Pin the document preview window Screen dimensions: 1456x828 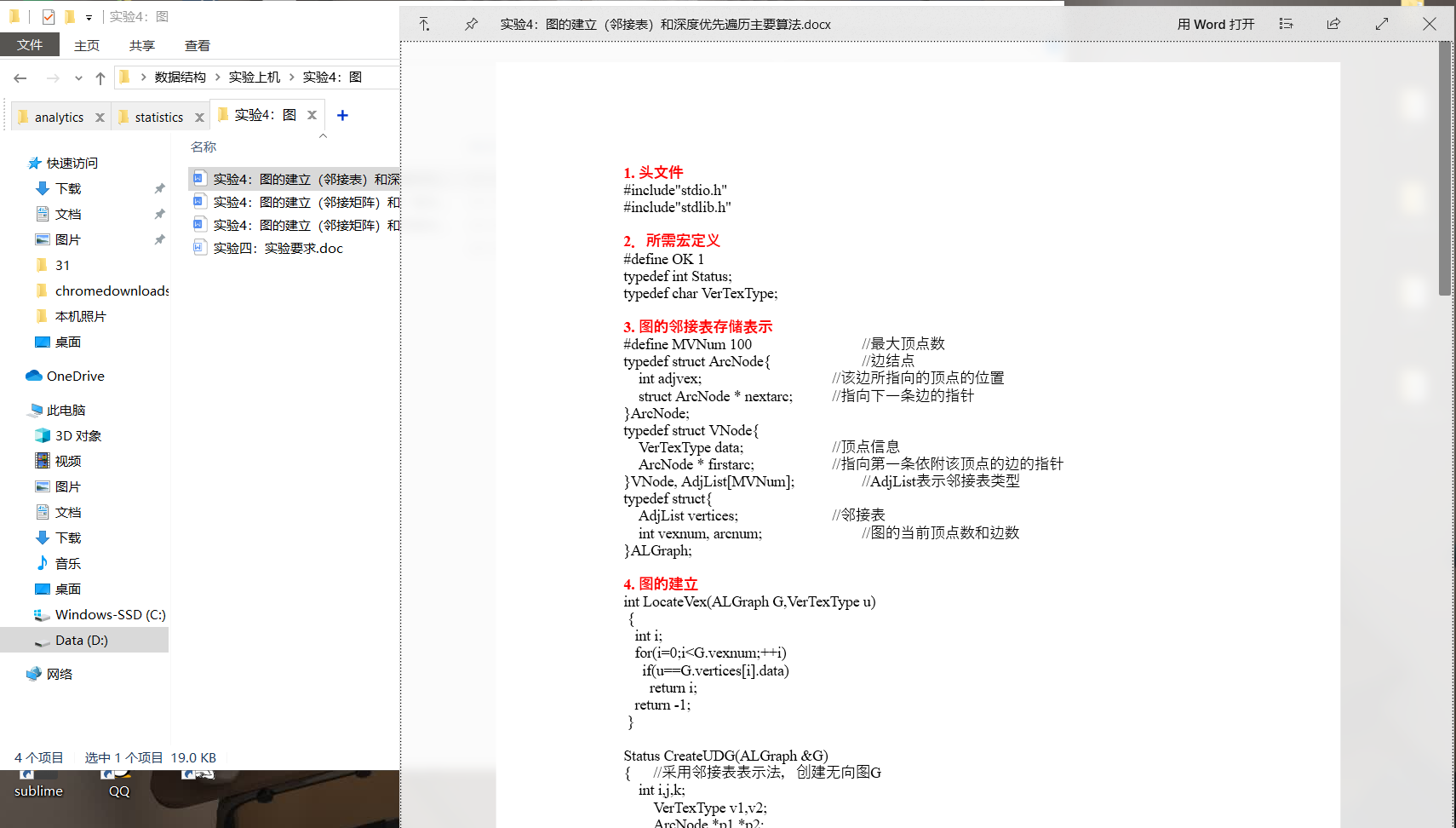(x=471, y=24)
